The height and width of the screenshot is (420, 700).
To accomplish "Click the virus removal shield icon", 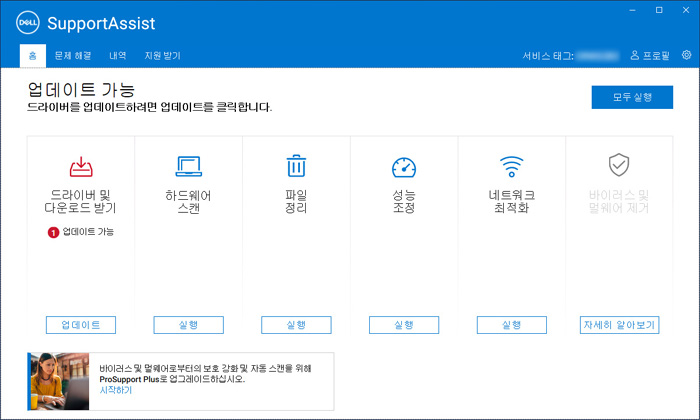I will click(619, 165).
